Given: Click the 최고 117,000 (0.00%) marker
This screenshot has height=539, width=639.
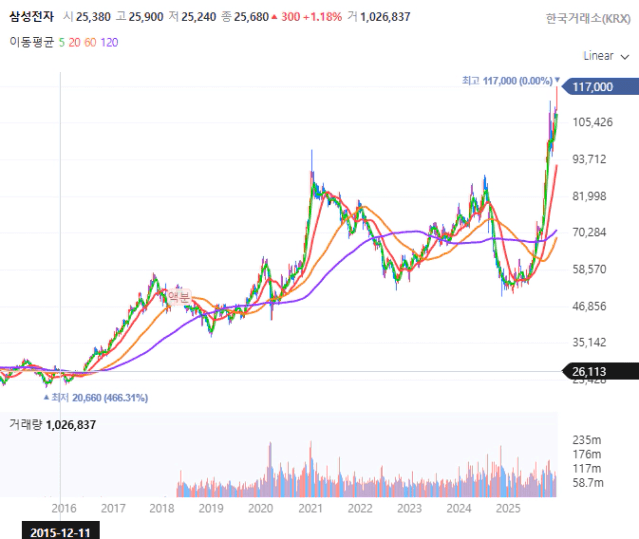Looking at the screenshot, I should point(511,81).
